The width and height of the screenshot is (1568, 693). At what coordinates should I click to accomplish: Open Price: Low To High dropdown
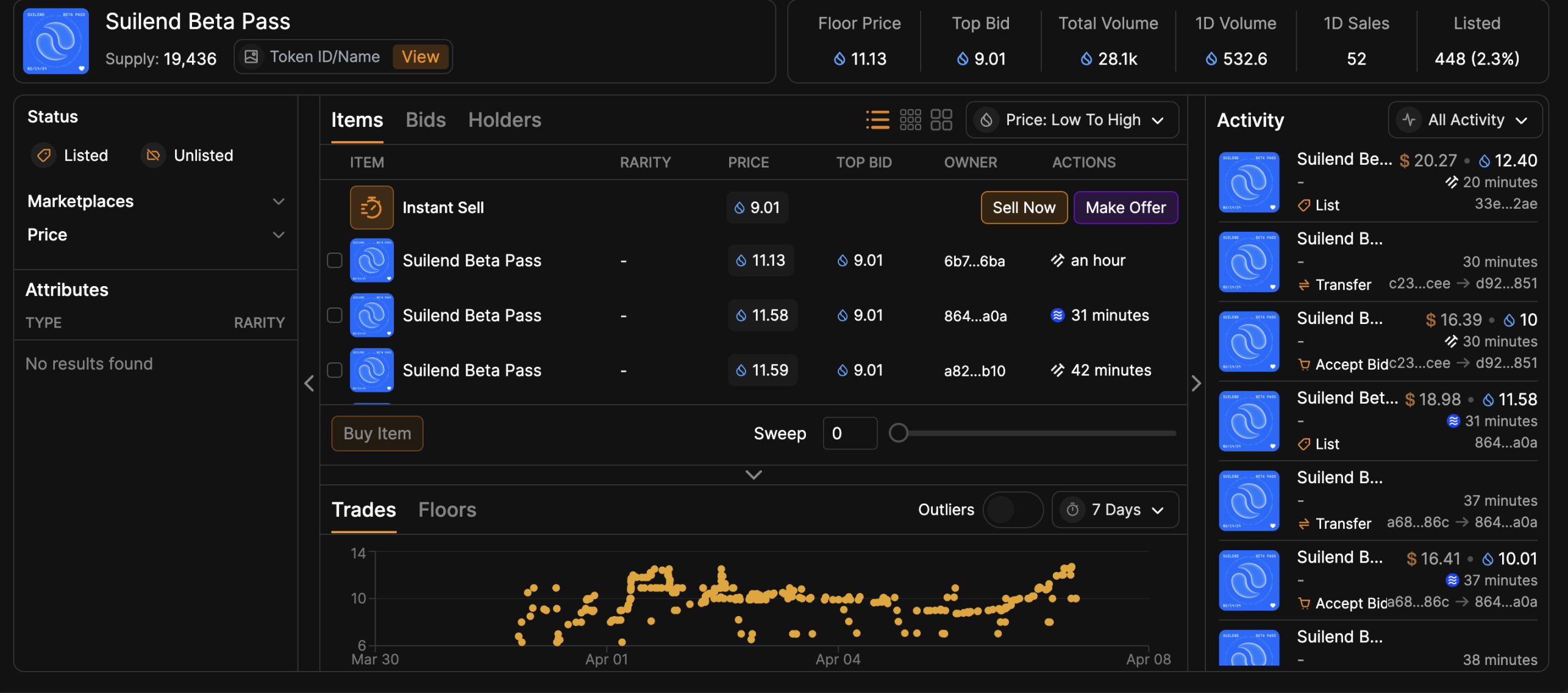click(x=1072, y=120)
